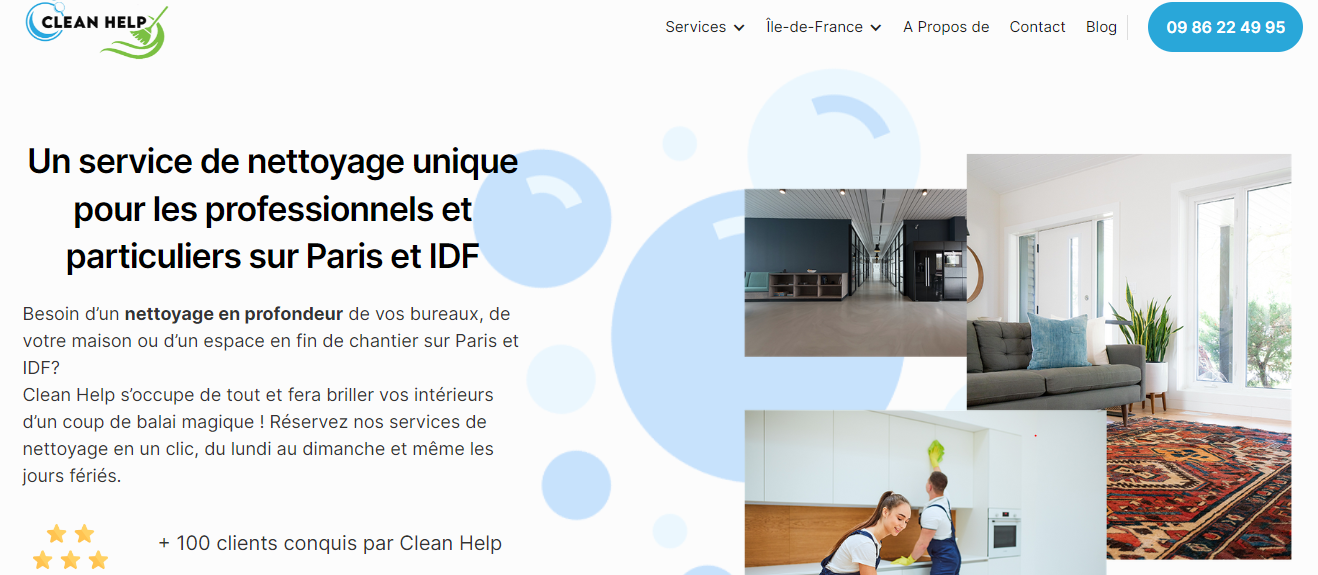Select the living room sofa photo
Screen dimensions: 1318x575
(x=1128, y=281)
